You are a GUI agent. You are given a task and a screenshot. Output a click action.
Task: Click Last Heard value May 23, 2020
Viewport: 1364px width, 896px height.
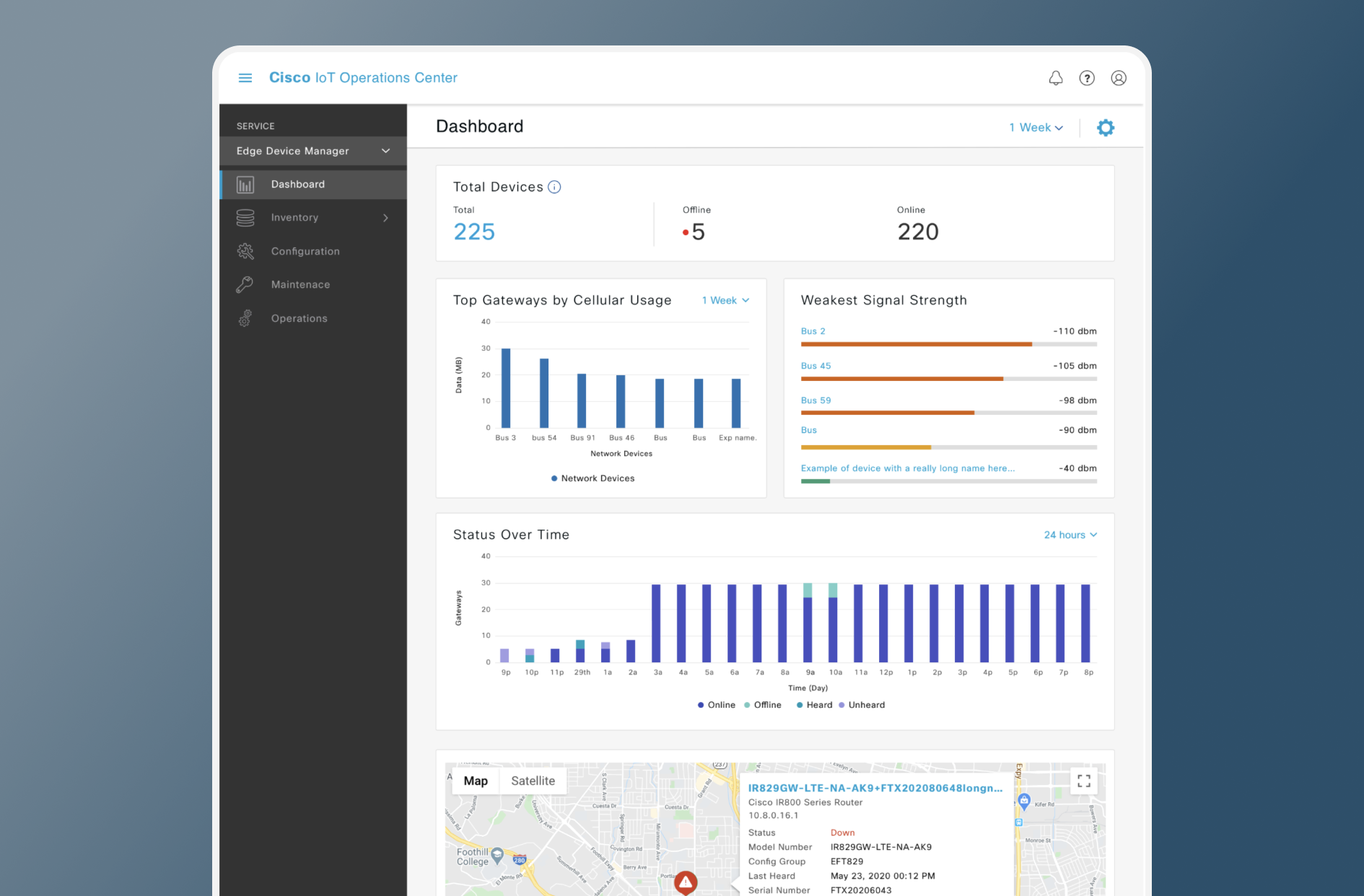coord(883,876)
